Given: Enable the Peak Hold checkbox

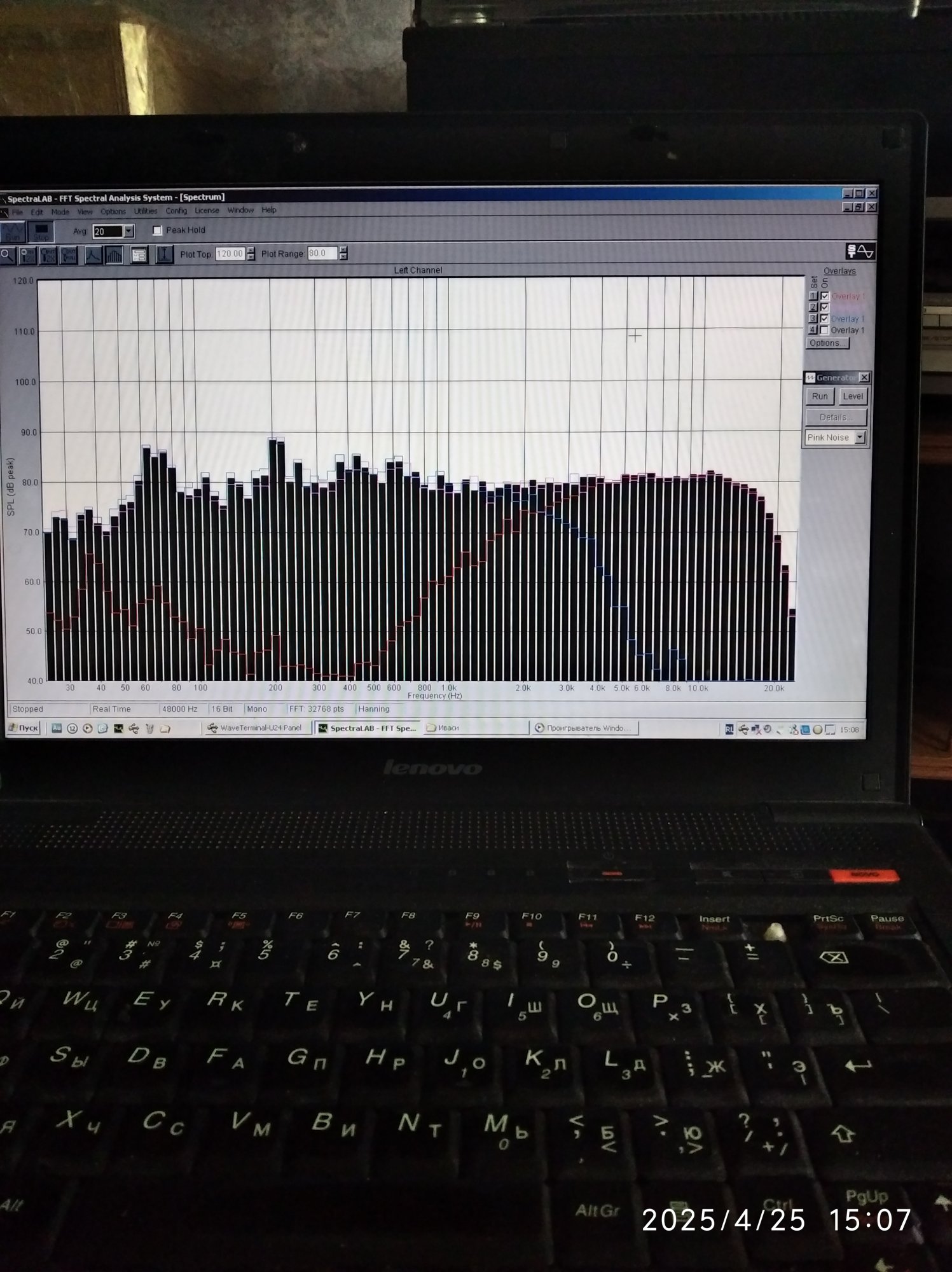Looking at the screenshot, I should click(x=158, y=230).
